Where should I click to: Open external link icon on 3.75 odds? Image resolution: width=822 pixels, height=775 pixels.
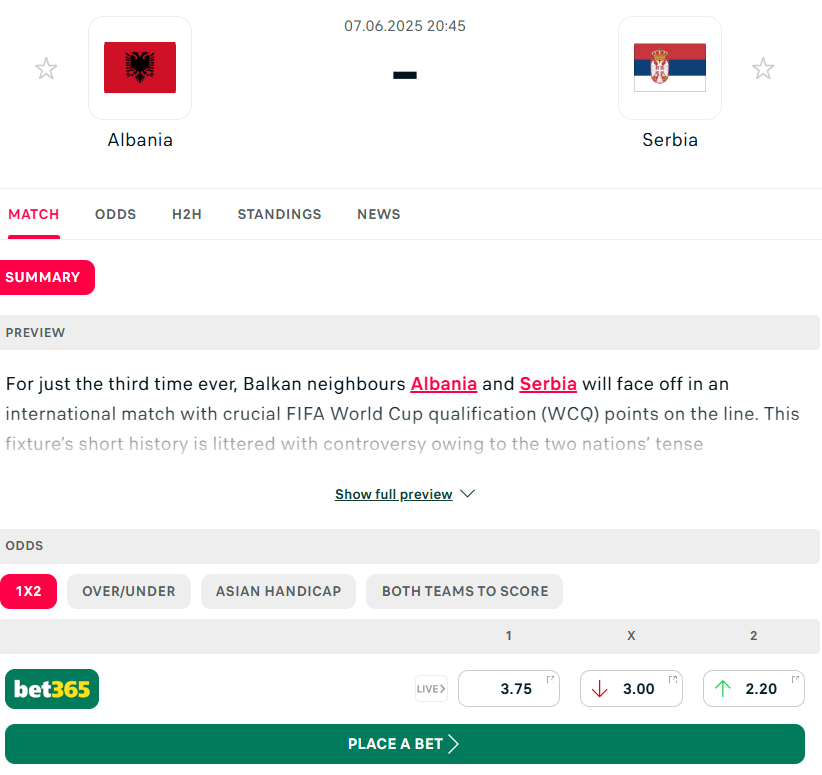[550, 679]
